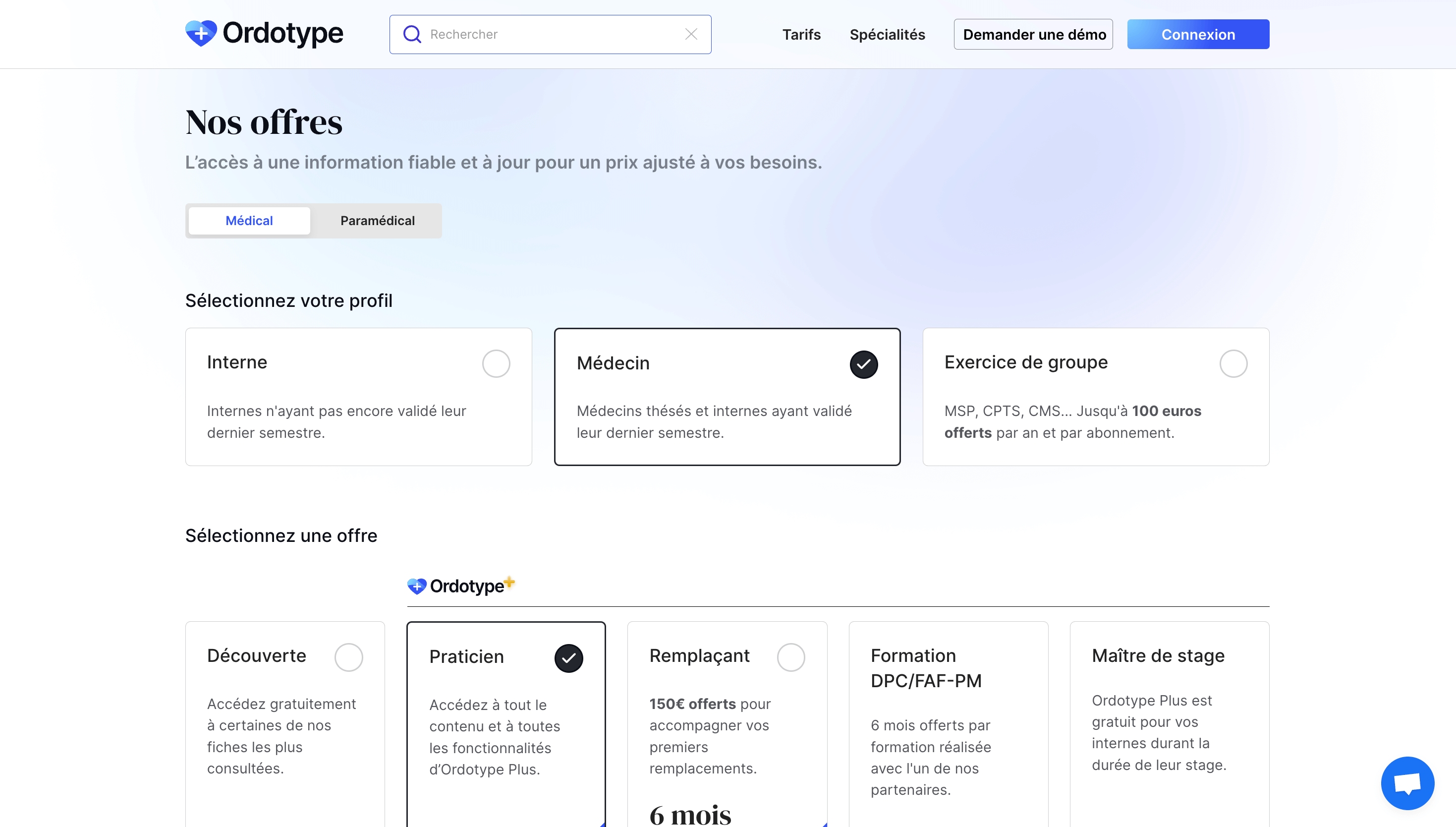Select the Exercice de groupe radio button
Screen dimensions: 1456x827
click(1233, 363)
